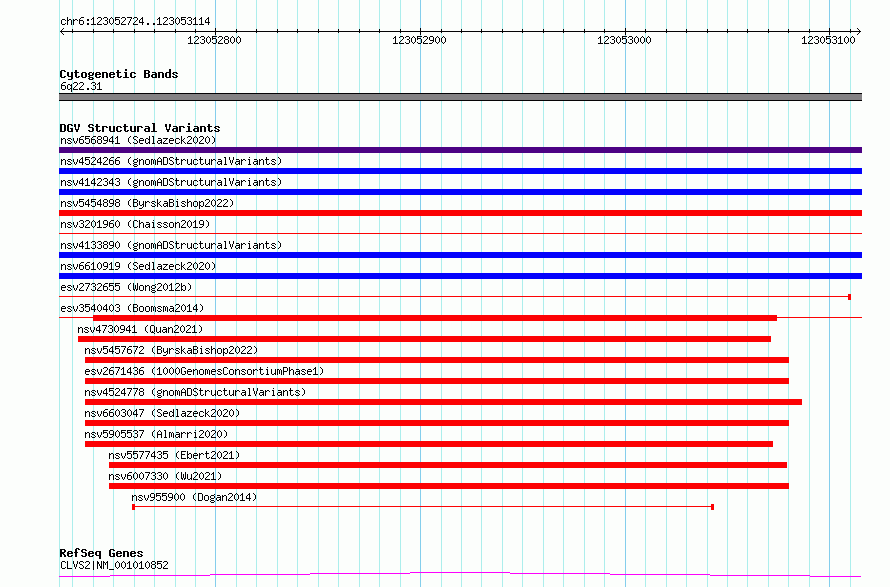Click the left arrow of the ruler
This screenshot has width=890, height=587.
(x=63, y=31)
